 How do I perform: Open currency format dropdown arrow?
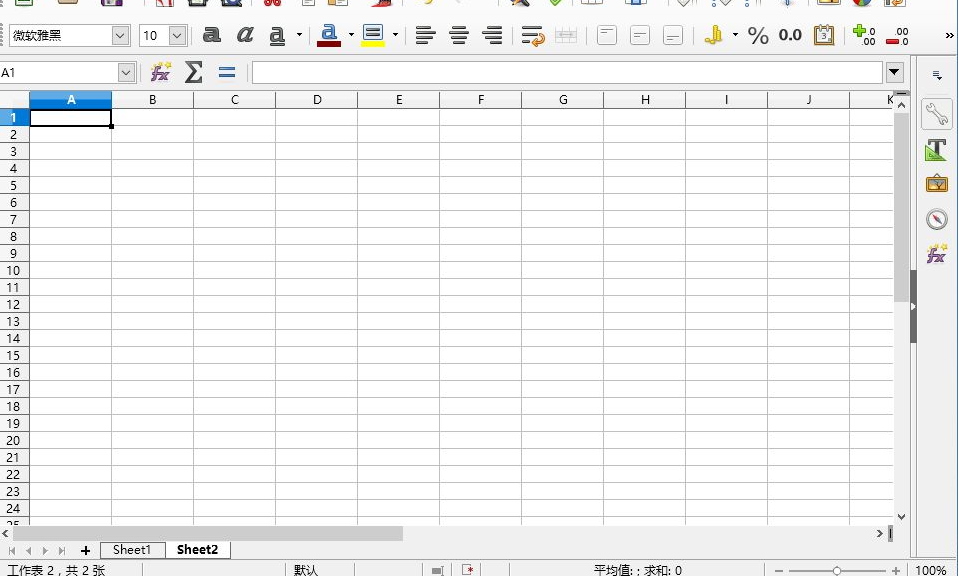click(735, 35)
